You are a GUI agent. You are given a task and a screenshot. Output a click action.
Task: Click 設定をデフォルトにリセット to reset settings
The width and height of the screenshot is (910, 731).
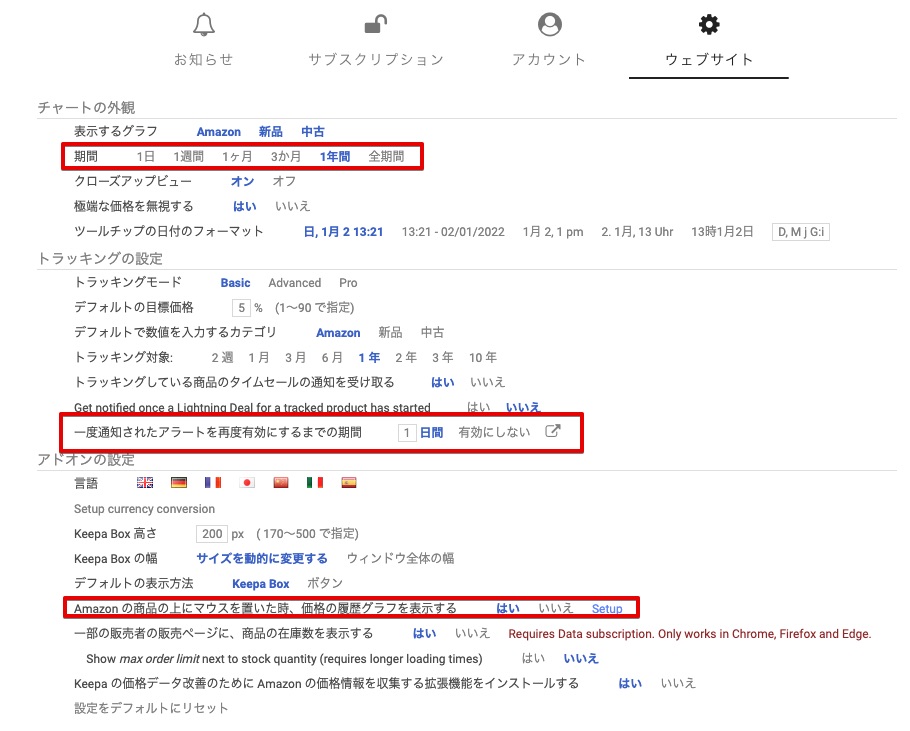tap(151, 708)
